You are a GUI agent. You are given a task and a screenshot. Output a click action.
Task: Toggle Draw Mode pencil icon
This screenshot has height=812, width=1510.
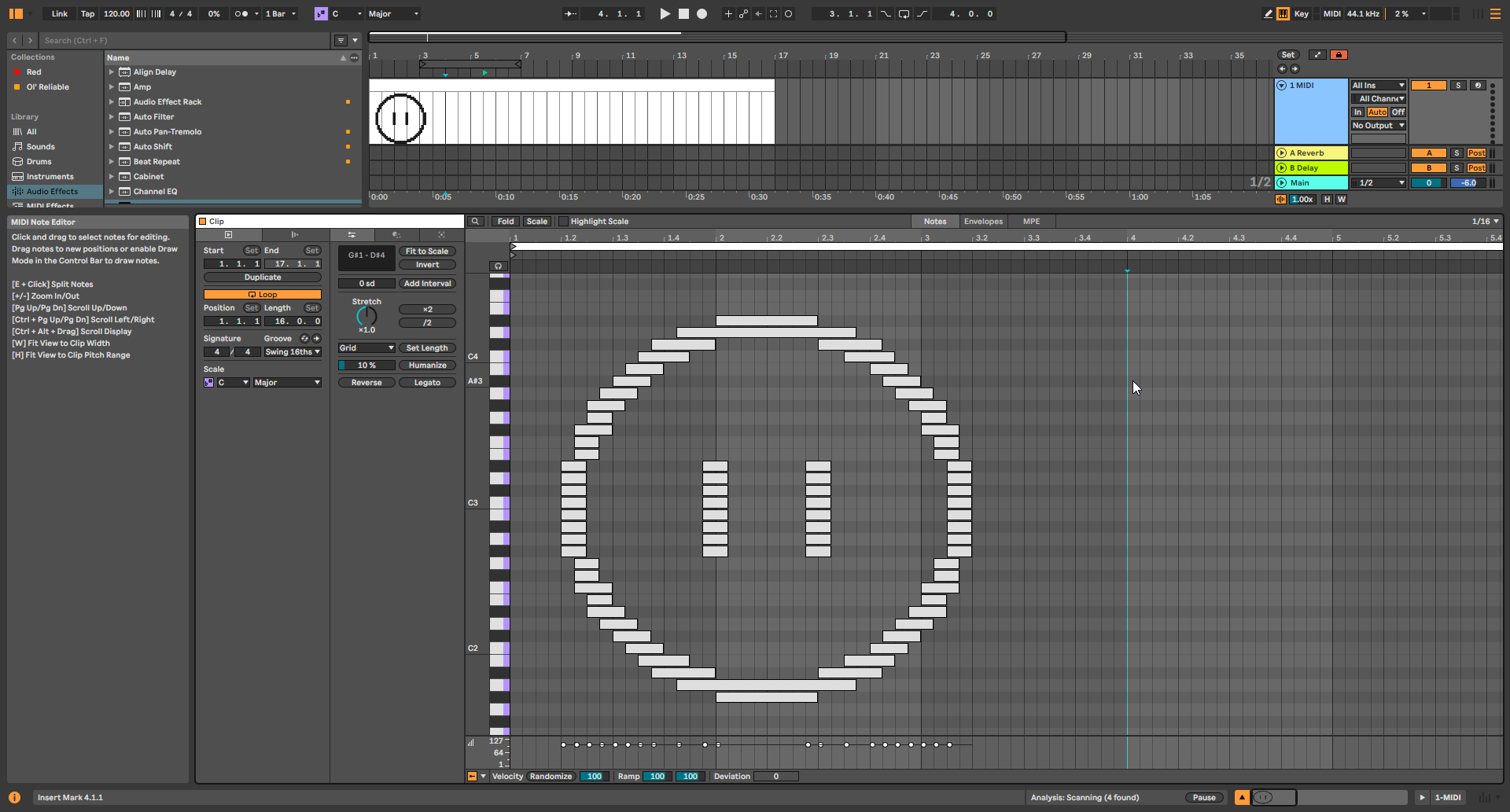(x=1268, y=13)
